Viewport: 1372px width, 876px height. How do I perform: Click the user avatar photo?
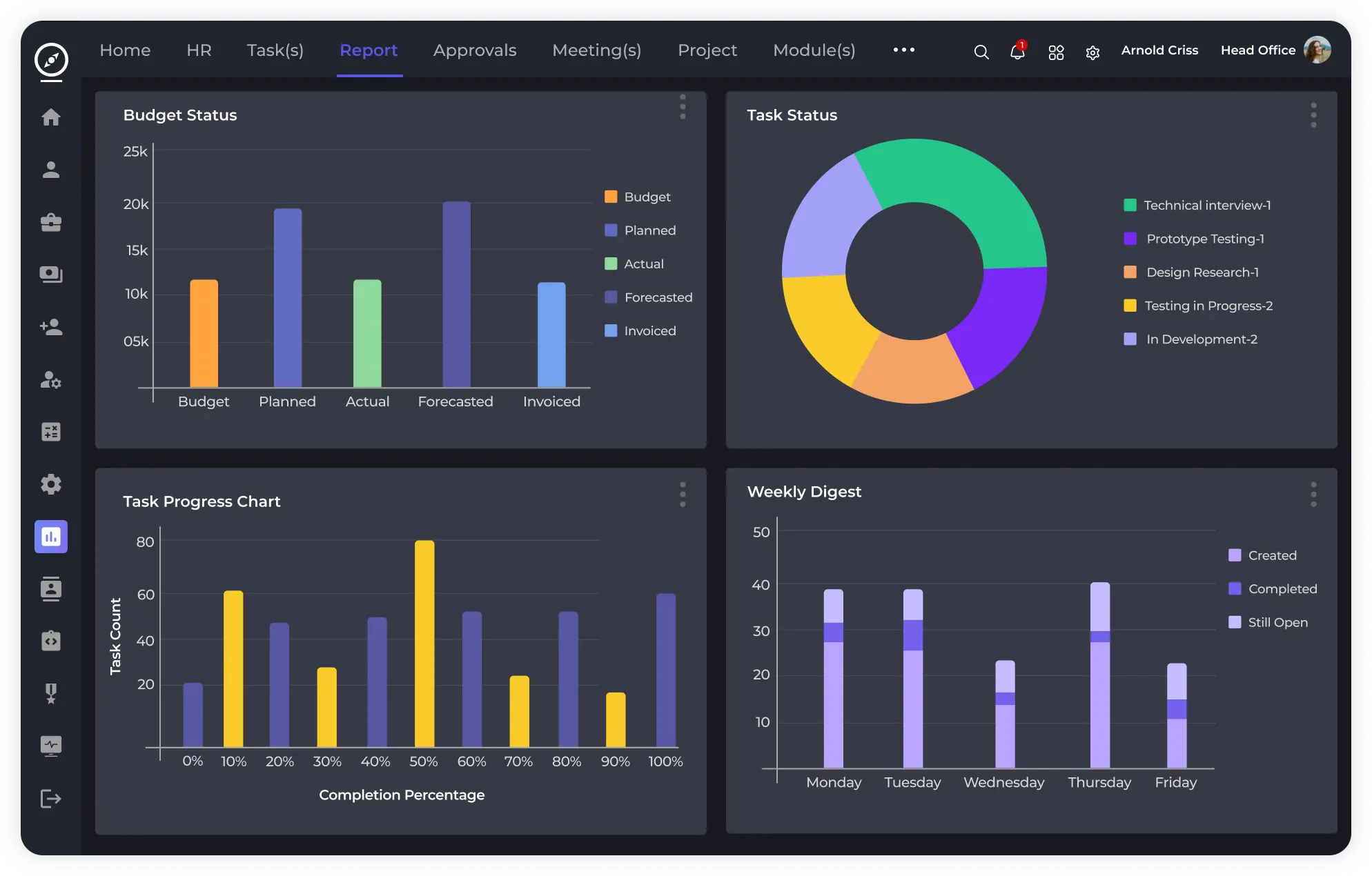point(1317,50)
